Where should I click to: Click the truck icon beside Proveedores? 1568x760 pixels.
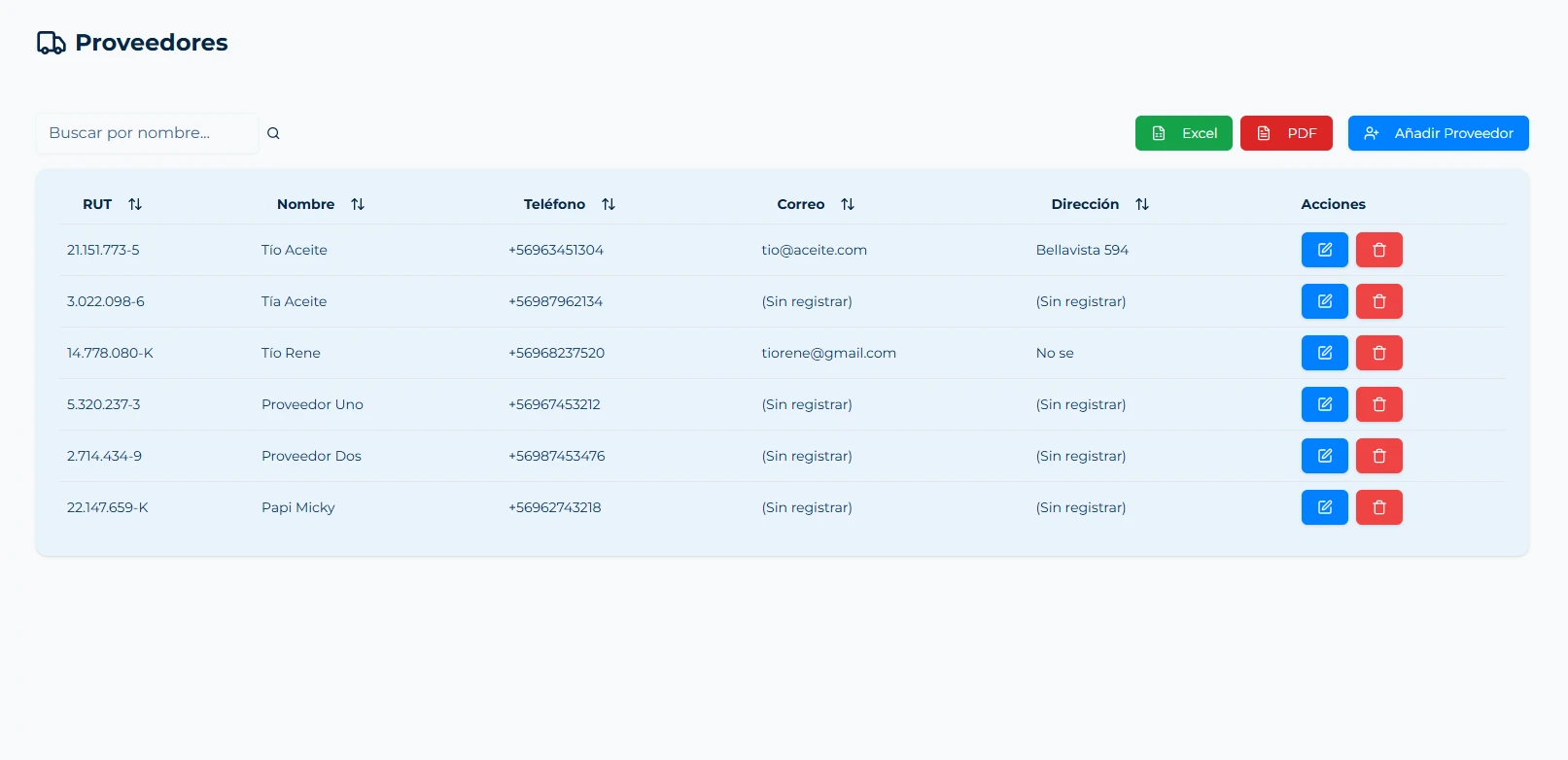[52, 43]
